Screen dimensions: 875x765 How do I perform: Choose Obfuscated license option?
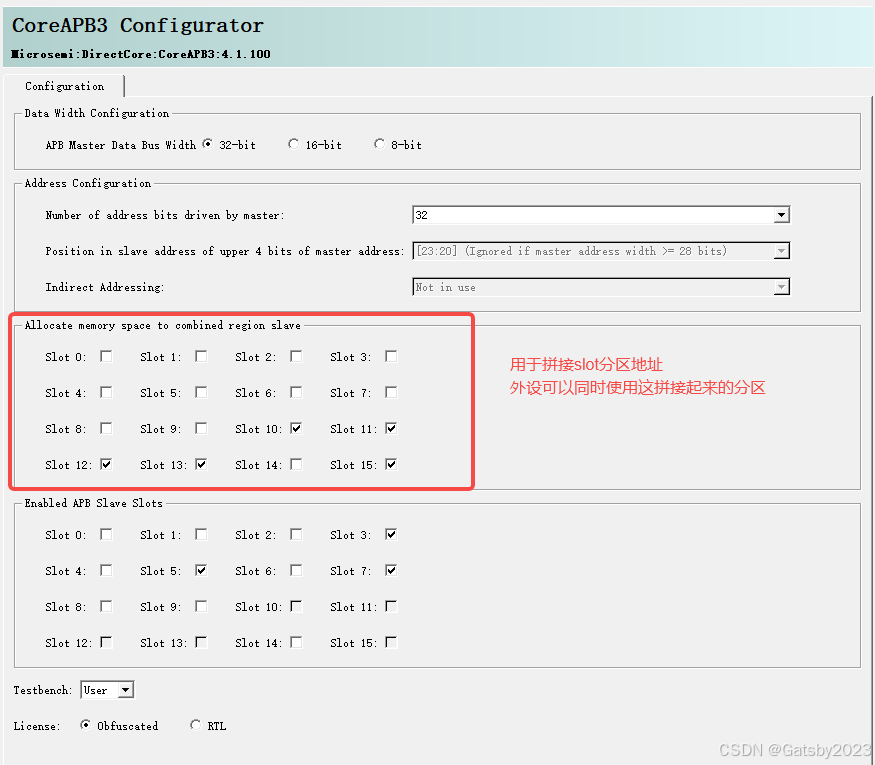tap(85, 725)
